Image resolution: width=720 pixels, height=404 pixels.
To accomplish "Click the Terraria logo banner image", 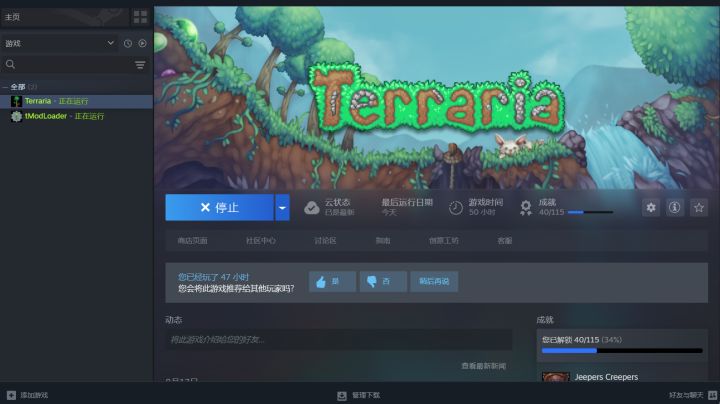I will point(436,99).
